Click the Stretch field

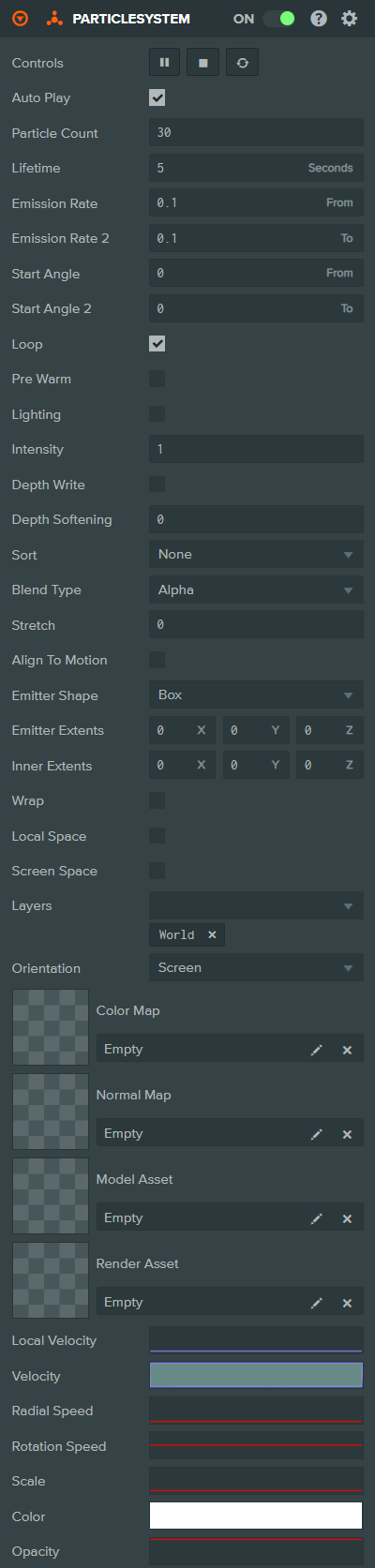click(x=256, y=625)
